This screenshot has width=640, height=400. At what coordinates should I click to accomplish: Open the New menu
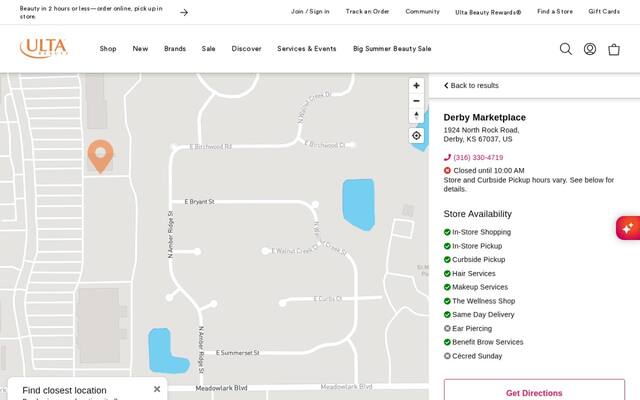[140, 49]
